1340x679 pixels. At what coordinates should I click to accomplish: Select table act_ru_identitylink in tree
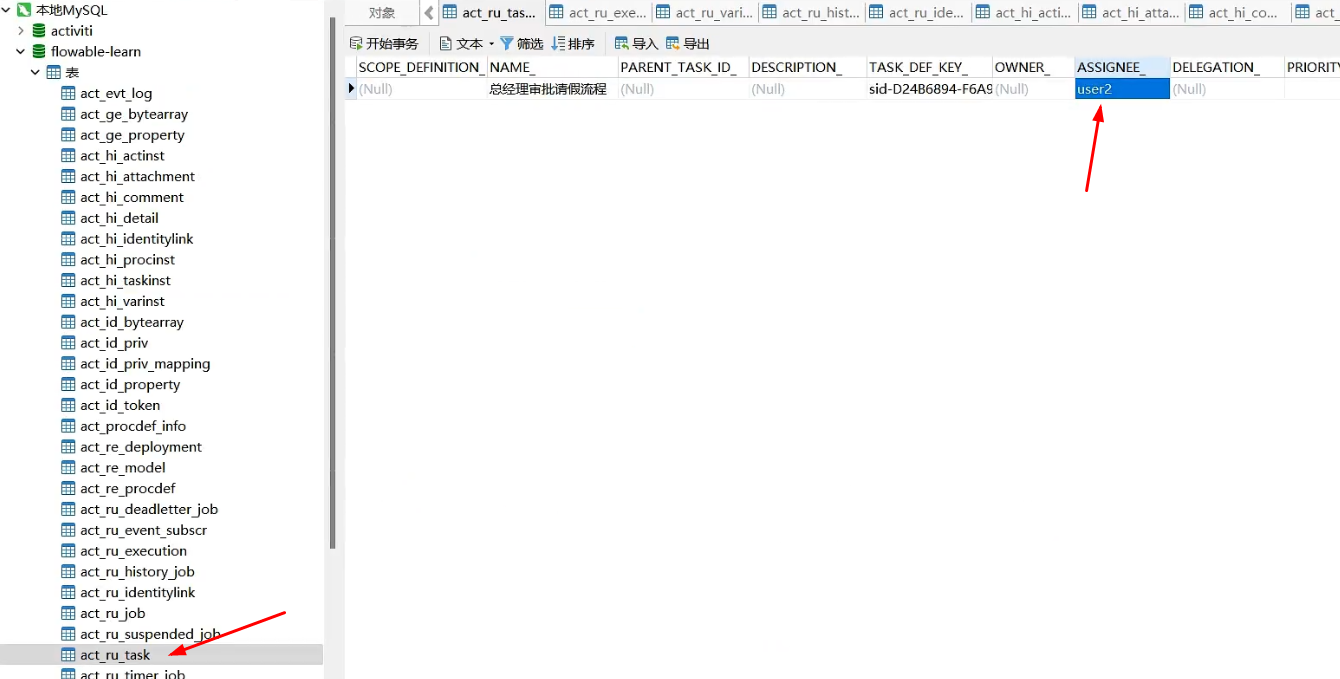point(138,593)
